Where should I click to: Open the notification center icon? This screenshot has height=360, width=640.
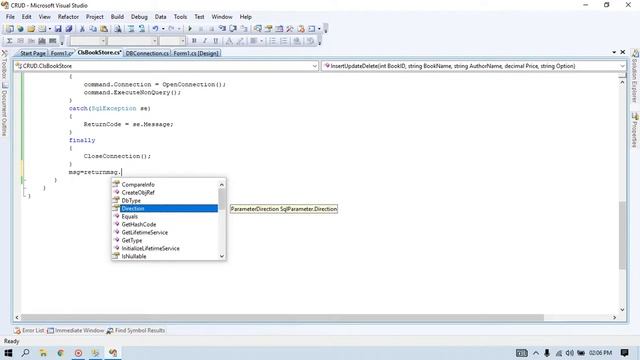[624, 353]
